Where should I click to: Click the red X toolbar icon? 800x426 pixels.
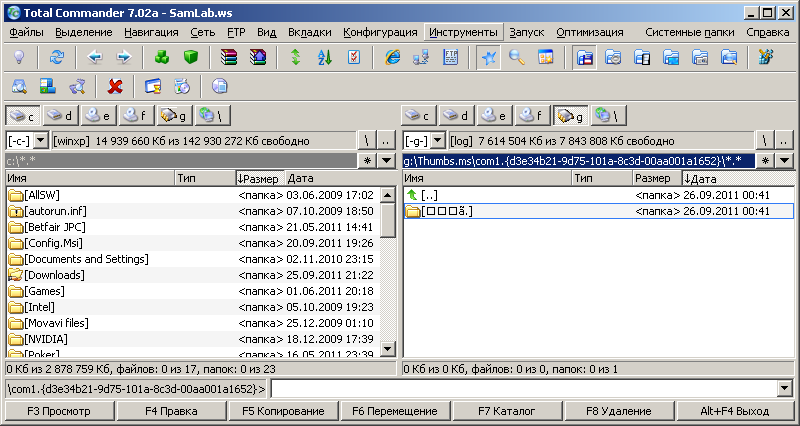pos(115,86)
